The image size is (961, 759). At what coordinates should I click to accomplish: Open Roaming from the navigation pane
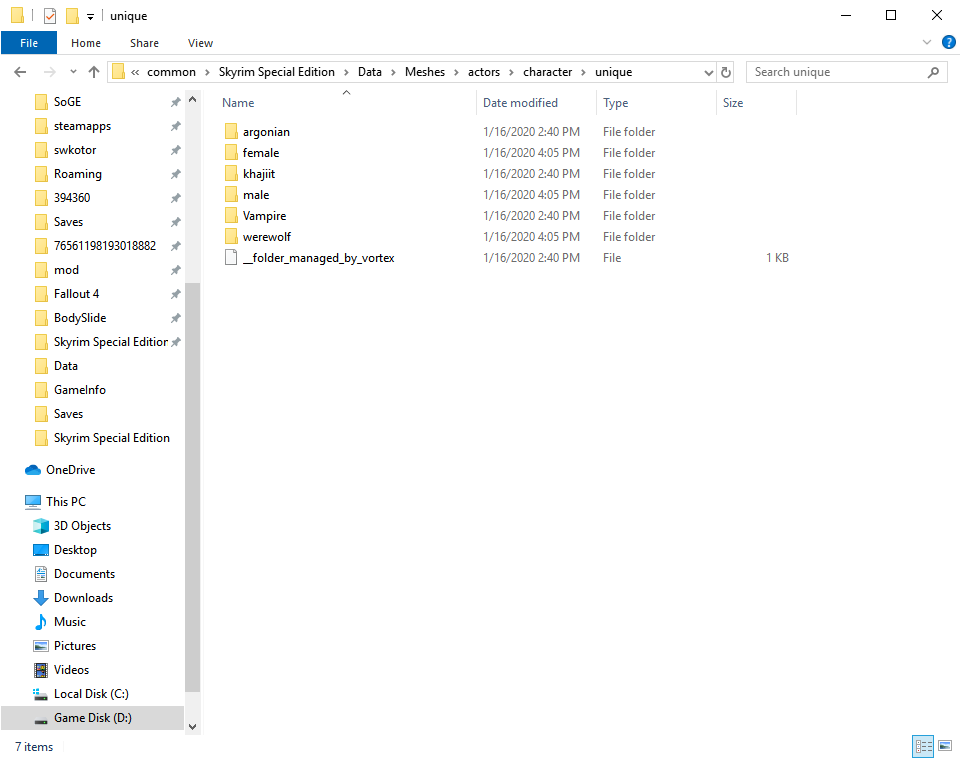point(77,174)
